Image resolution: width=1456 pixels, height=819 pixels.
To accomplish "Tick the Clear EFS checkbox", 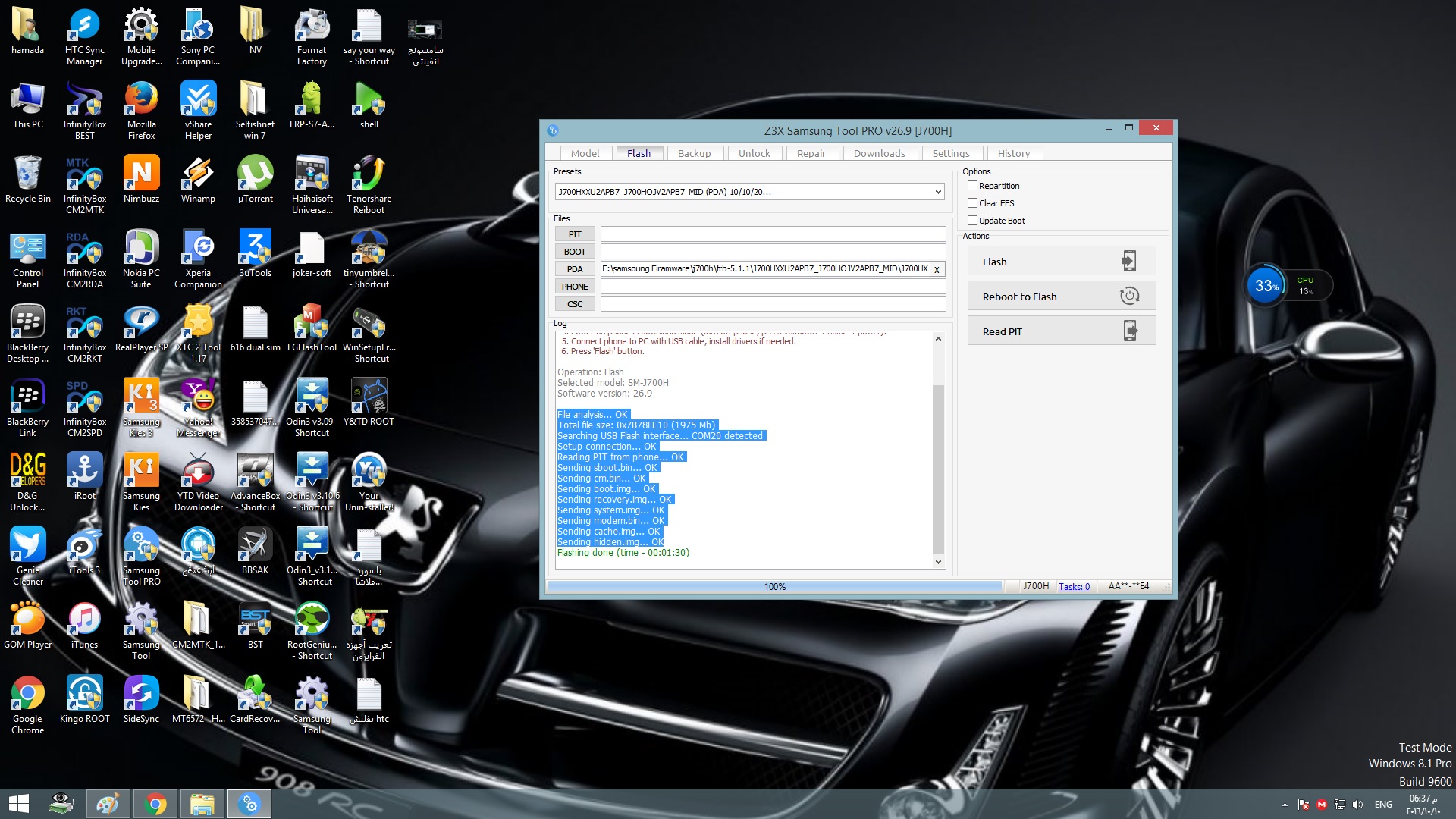I will 972,203.
